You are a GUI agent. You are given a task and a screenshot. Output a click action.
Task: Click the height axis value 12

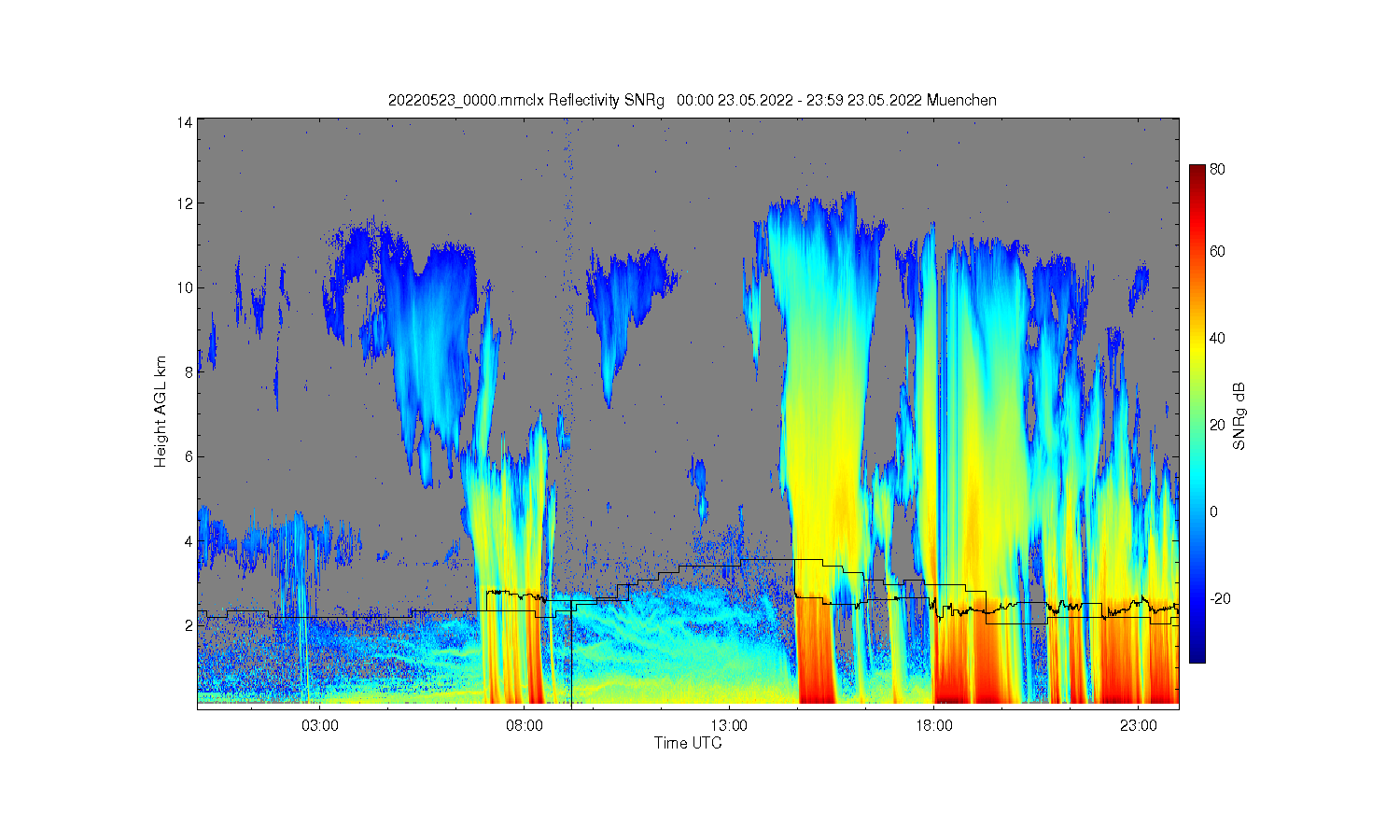click(x=186, y=203)
